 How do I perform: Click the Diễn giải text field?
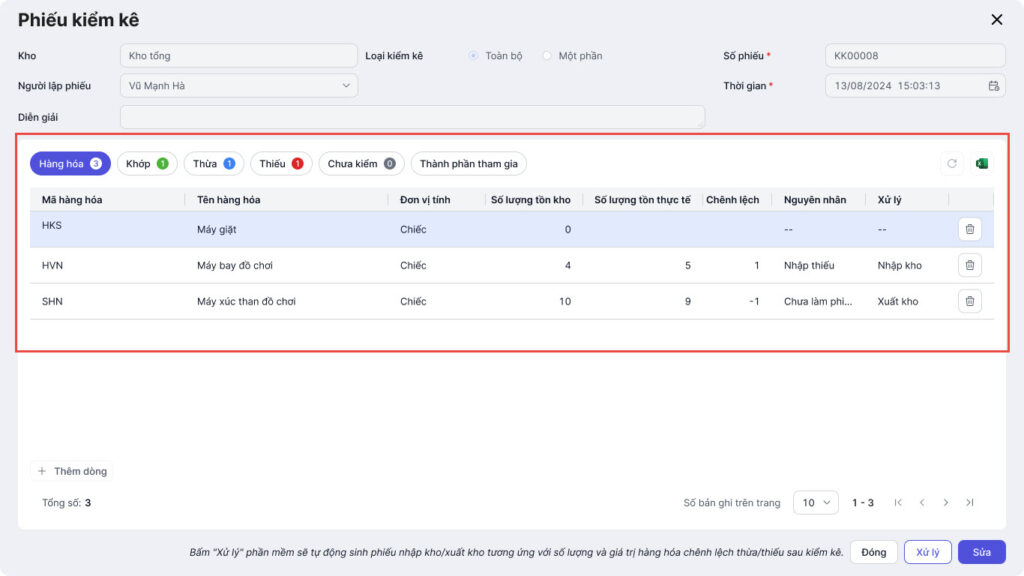412,117
